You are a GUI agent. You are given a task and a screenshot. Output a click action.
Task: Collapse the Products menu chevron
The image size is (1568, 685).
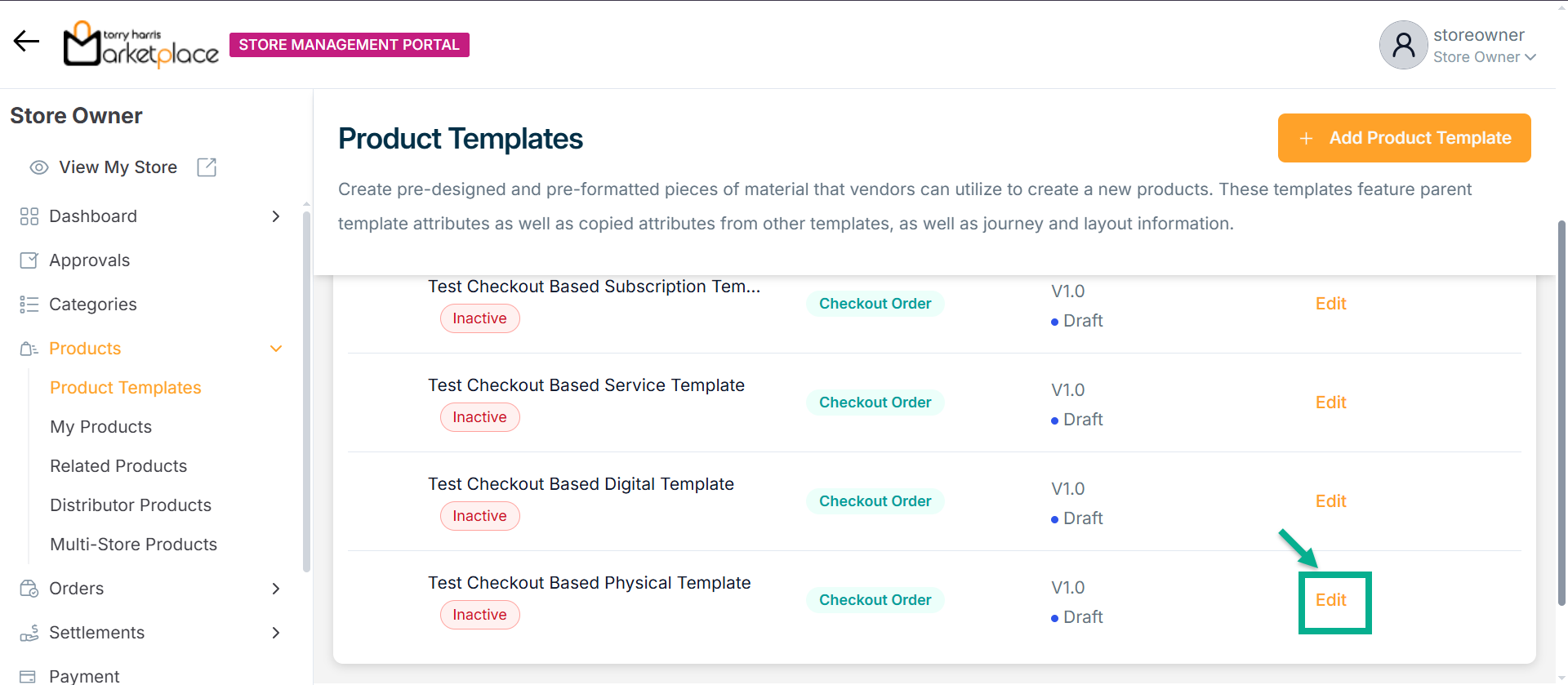pyautogui.click(x=276, y=349)
